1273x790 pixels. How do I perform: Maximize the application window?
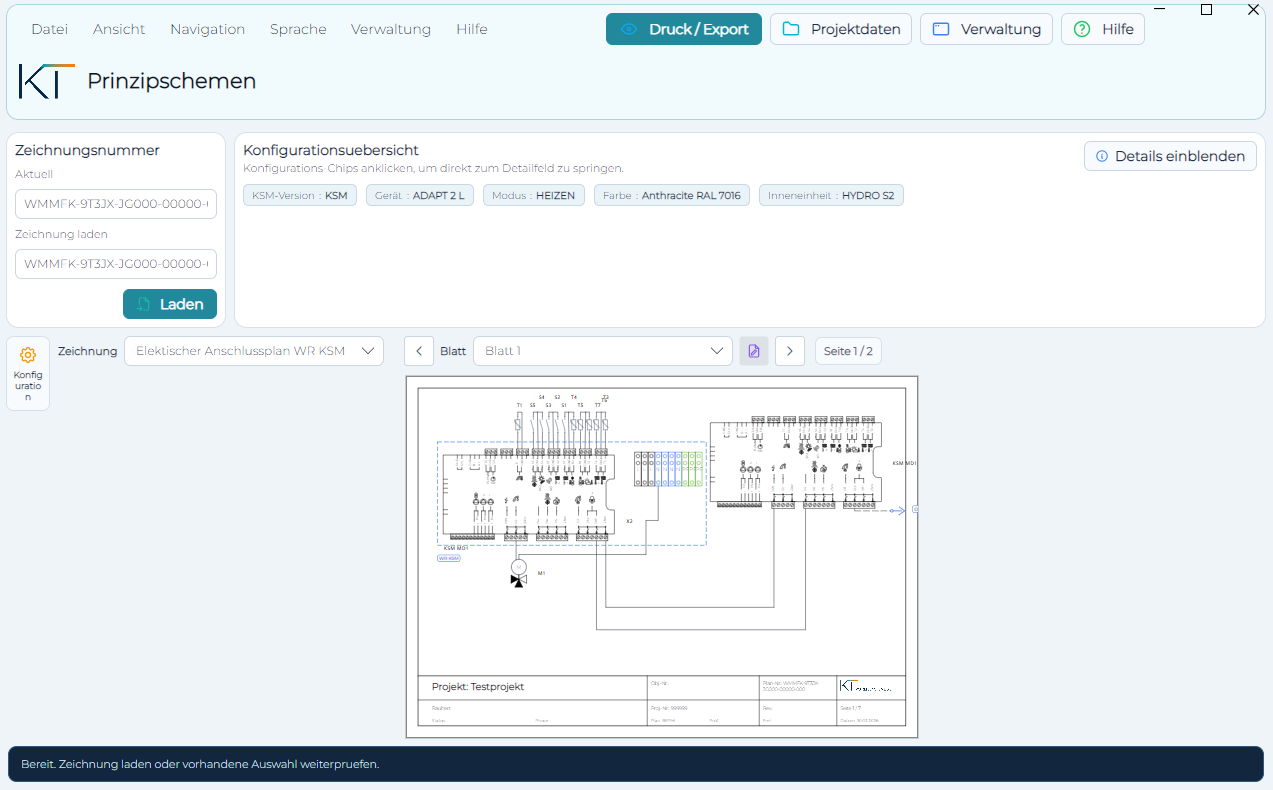[1206, 9]
